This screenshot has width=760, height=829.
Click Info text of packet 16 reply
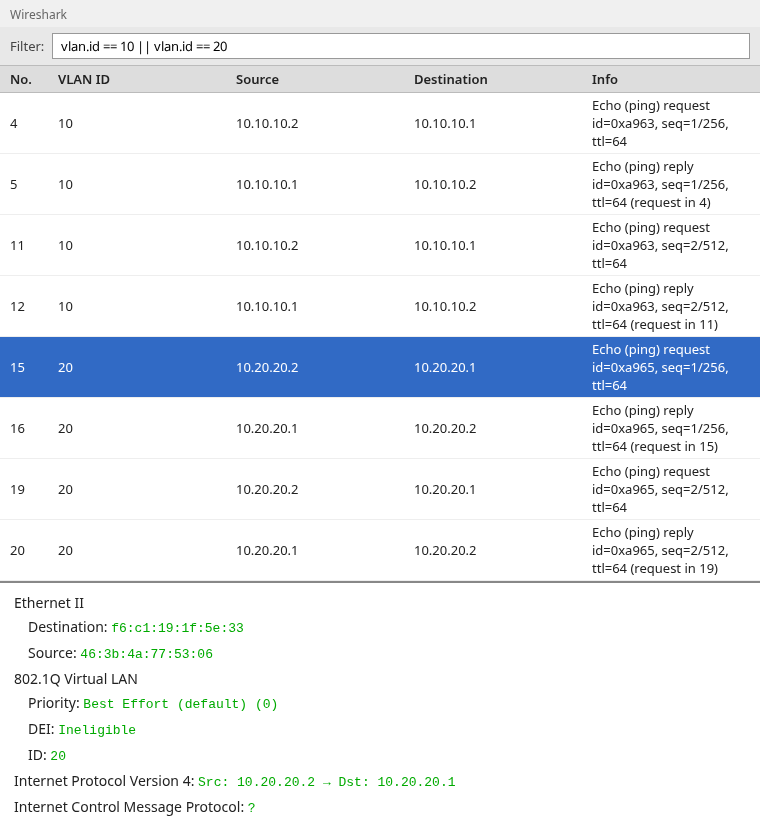tap(660, 429)
